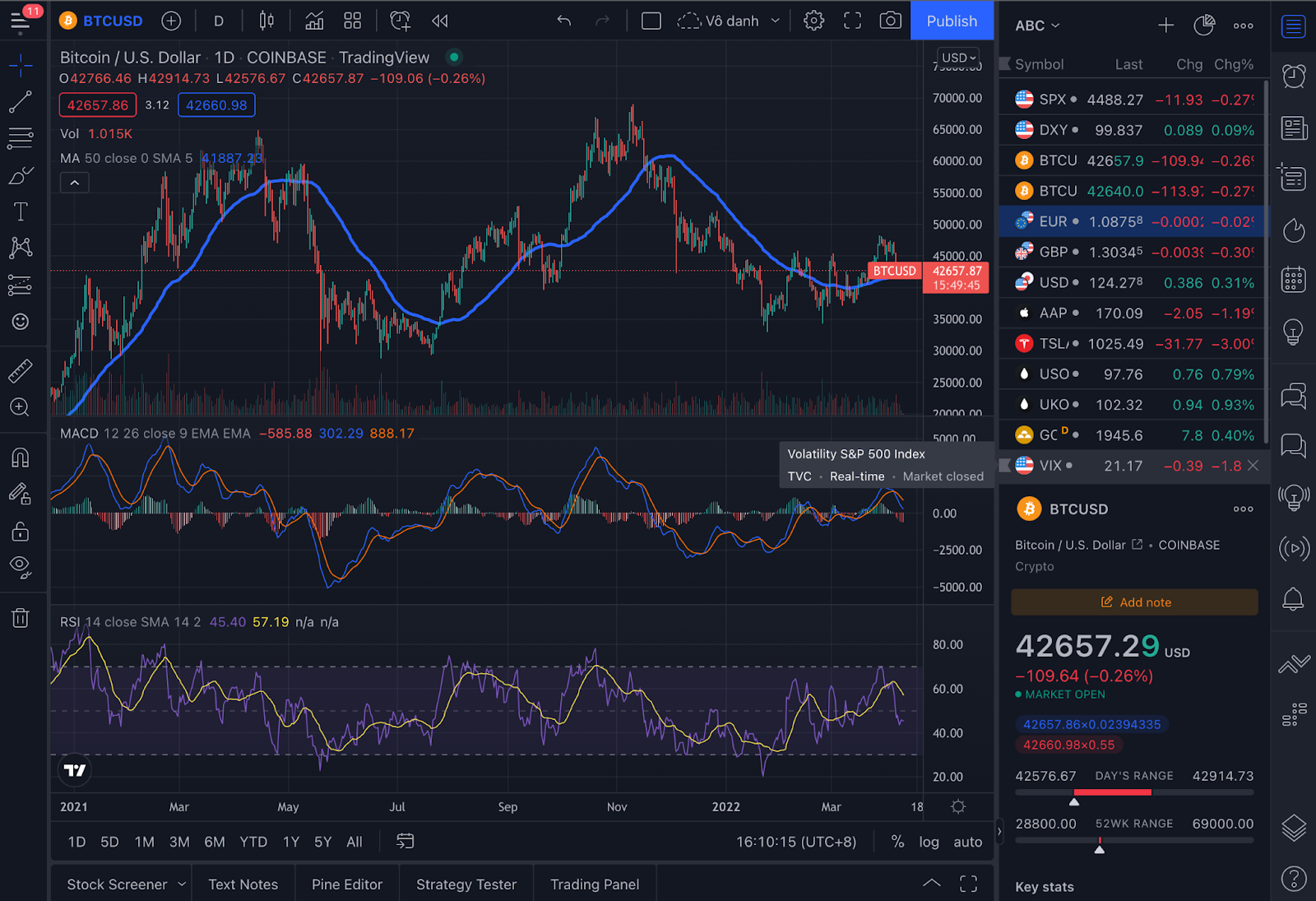This screenshot has height=901, width=1316.
Task: Open notifications with the bell icon
Action: pos(1293,600)
